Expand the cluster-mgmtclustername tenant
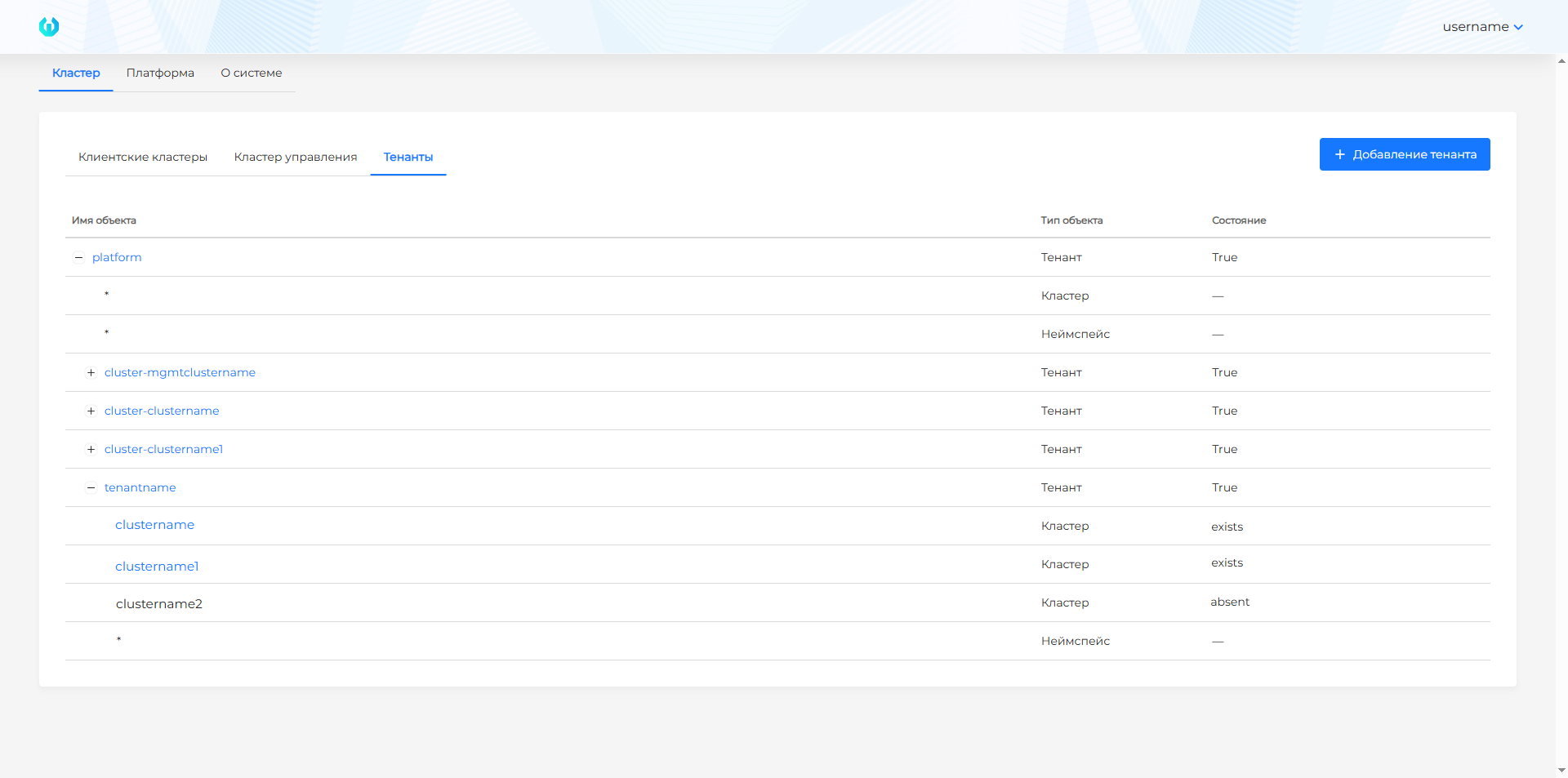This screenshot has height=778, width=1568. [x=91, y=373]
